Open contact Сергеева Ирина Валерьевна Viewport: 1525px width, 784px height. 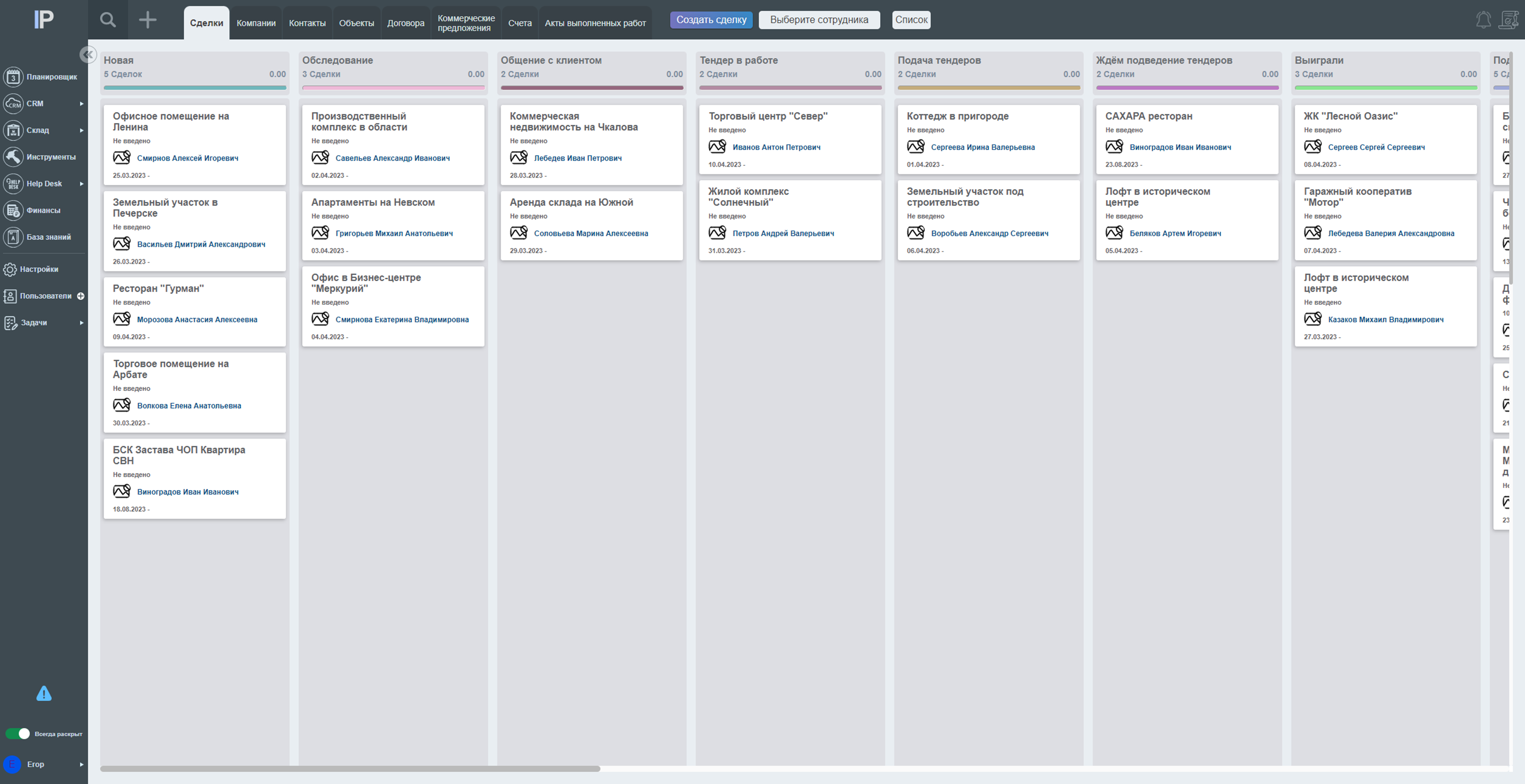click(x=983, y=147)
